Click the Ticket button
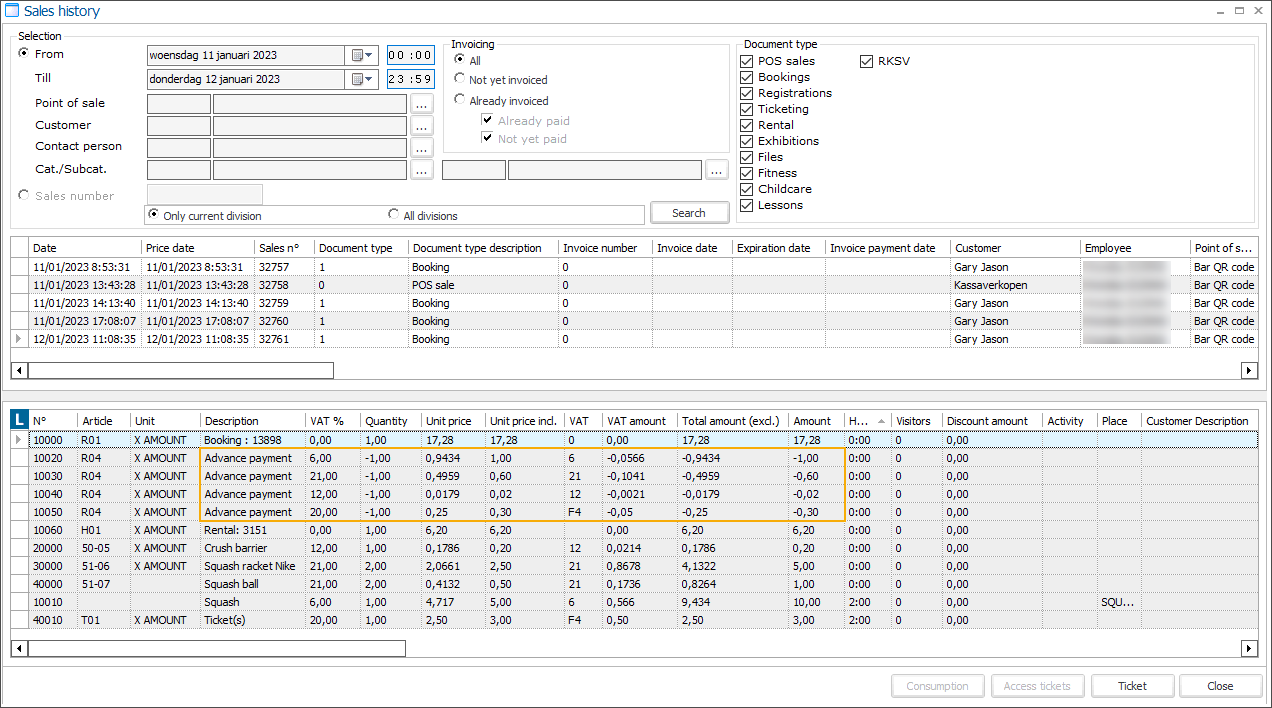1272x708 pixels. 1132,686
